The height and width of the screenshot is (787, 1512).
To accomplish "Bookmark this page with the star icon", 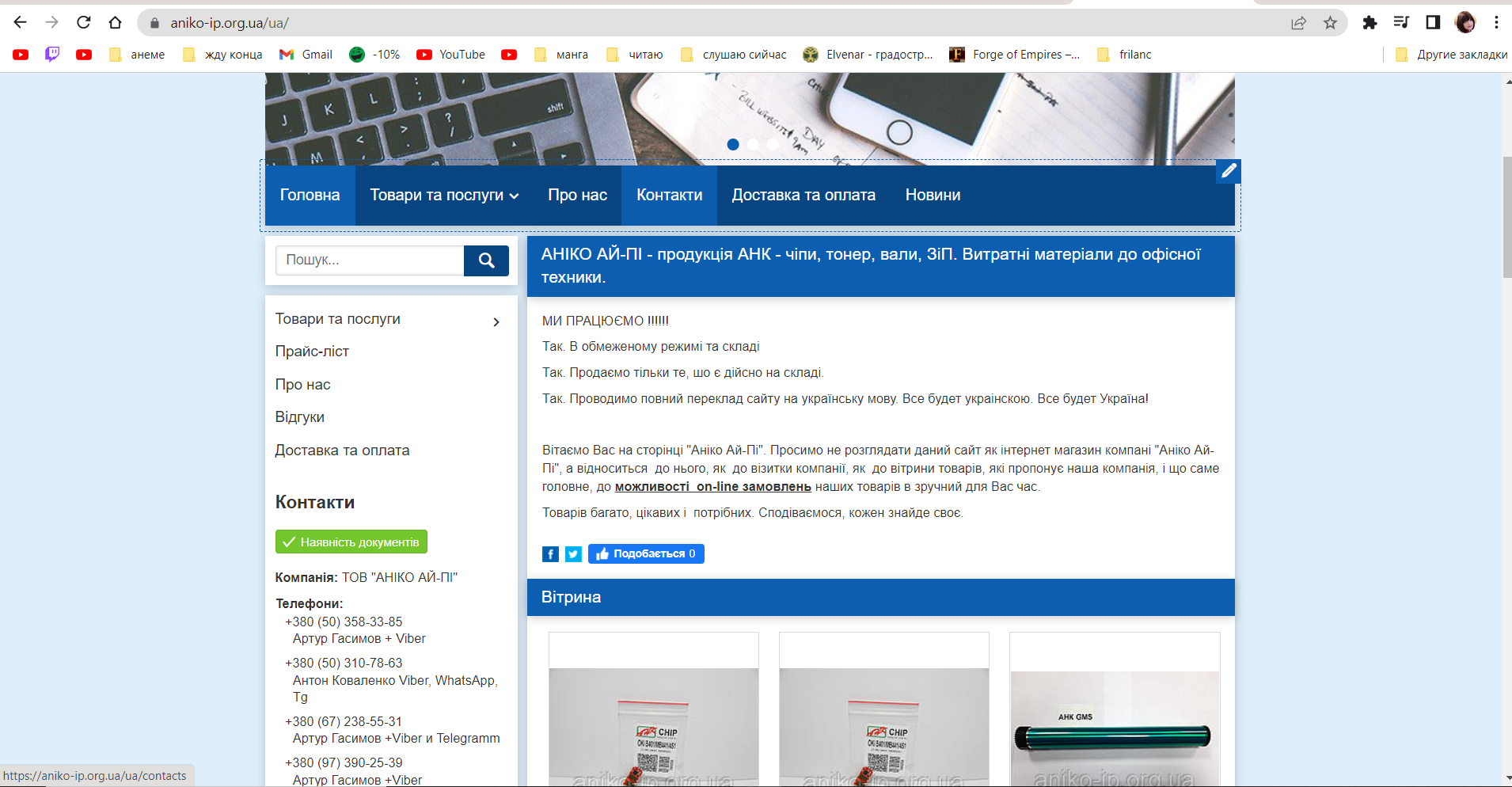I will pyautogui.click(x=1330, y=23).
